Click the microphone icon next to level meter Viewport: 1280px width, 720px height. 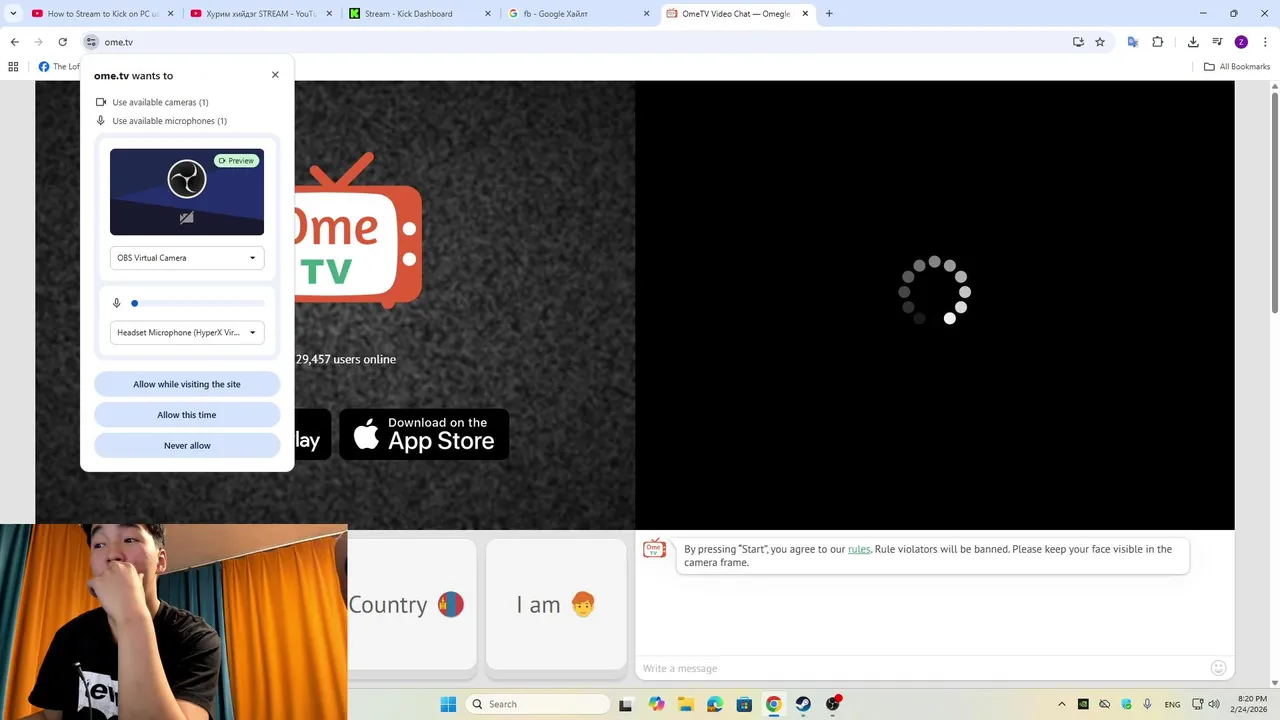point(117,303)
